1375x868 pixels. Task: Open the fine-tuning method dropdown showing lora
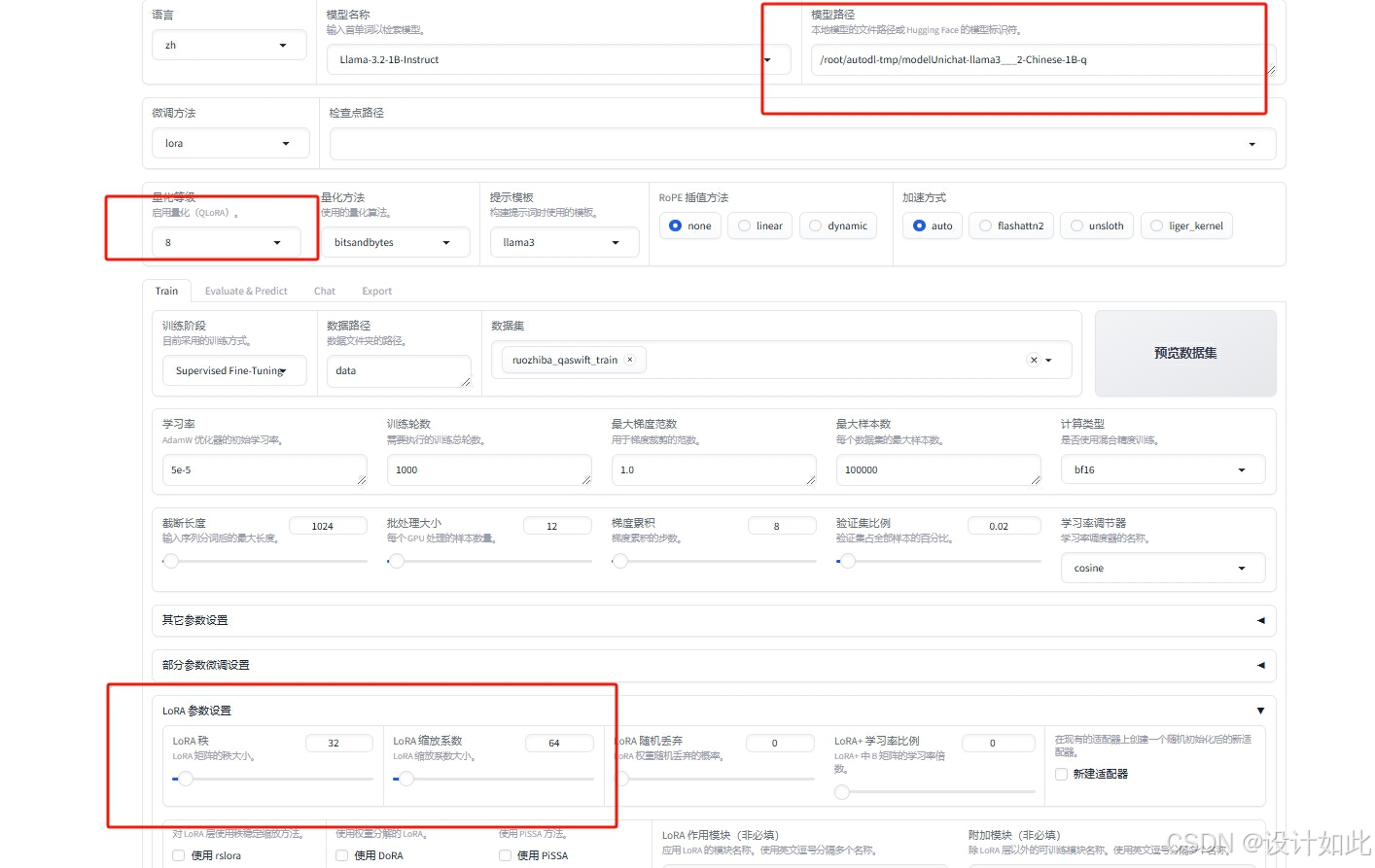[x=230, y=143]
